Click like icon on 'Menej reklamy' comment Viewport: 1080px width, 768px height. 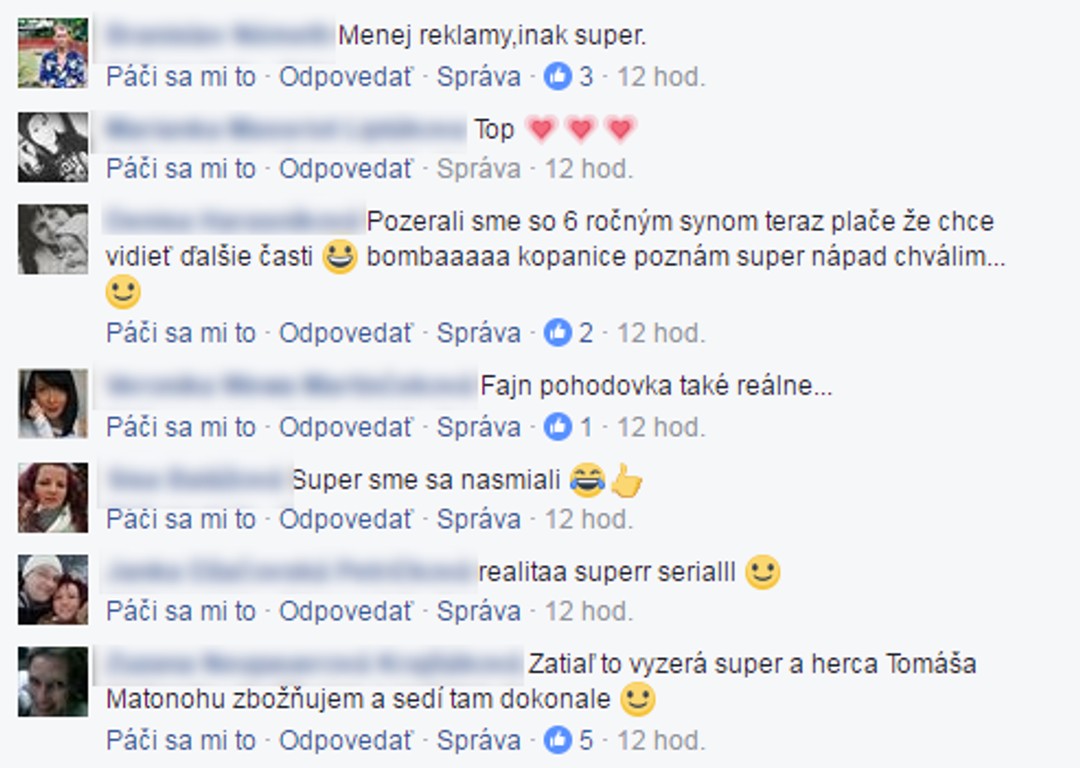[x=557, y=76]
